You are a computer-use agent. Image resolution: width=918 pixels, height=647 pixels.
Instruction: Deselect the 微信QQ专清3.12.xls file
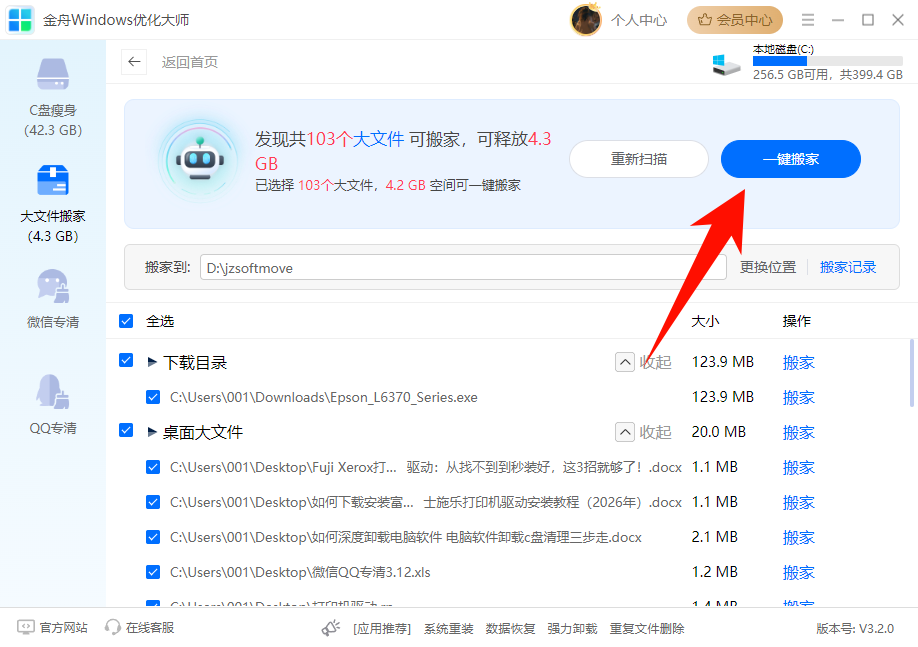(x=153, y=572)
